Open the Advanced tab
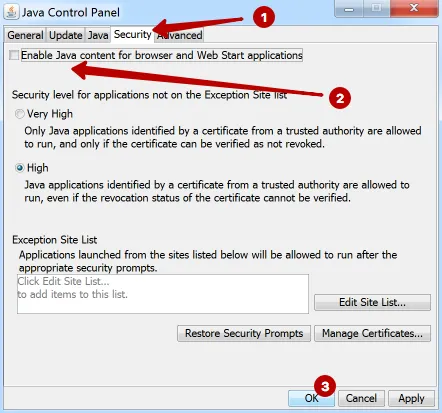442x413 pixels. pos(180,35)
